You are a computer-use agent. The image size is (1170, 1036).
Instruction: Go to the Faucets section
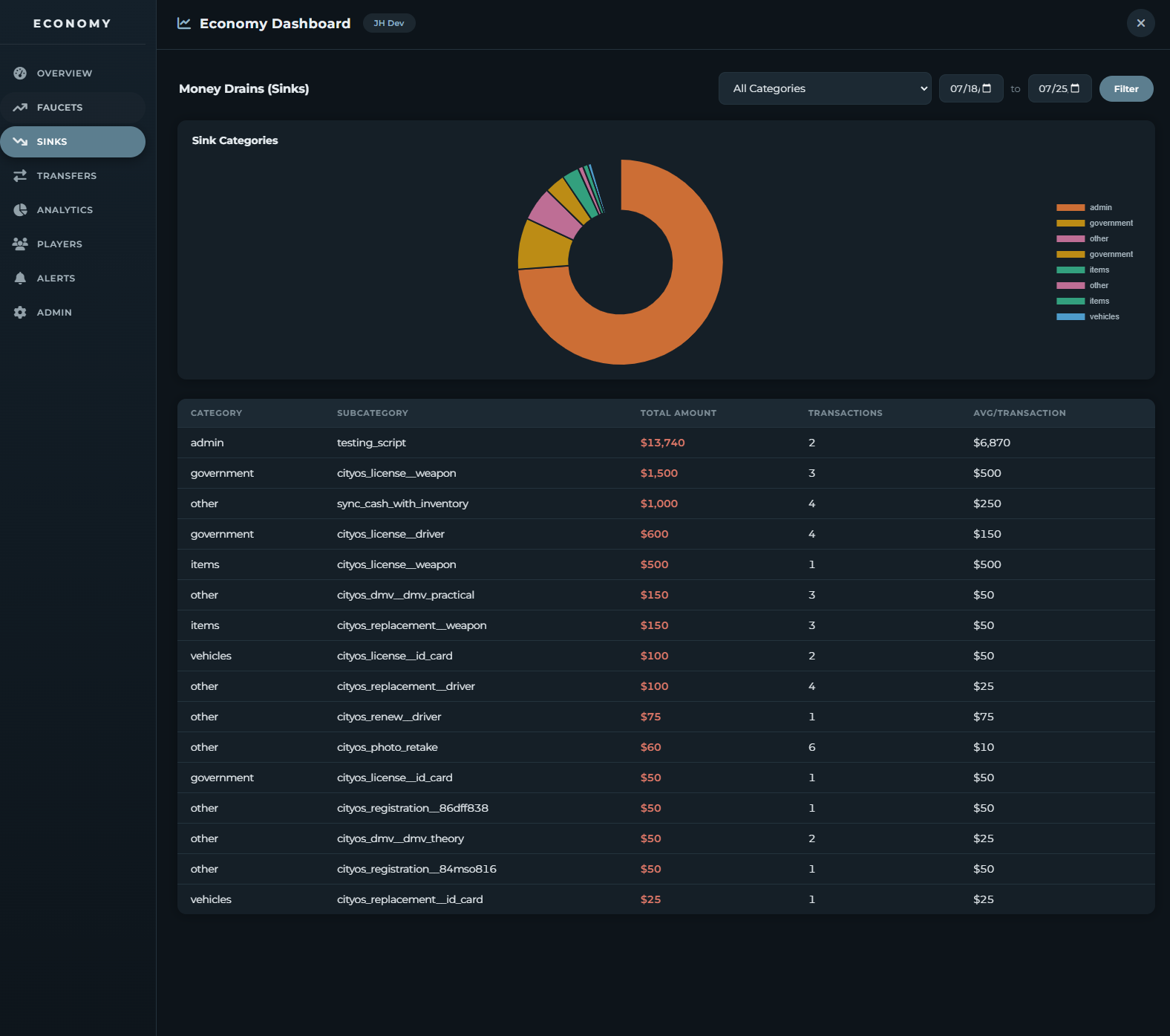[x=73, y=107]
